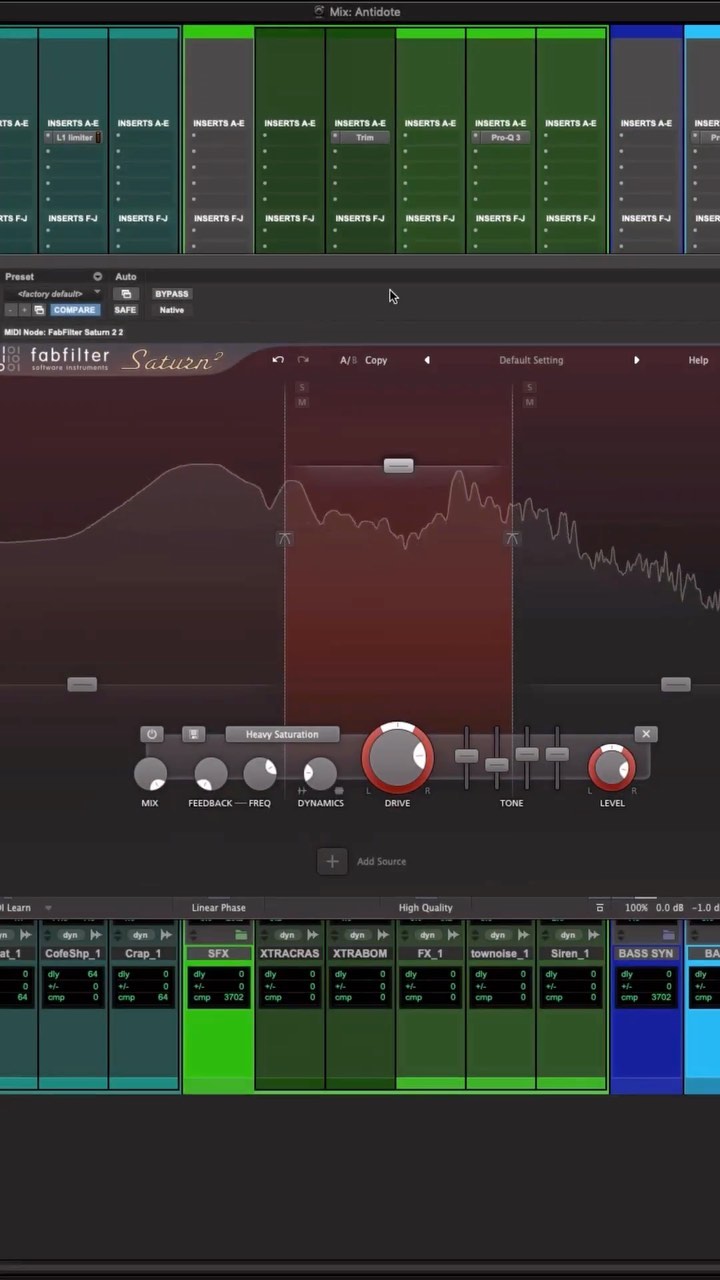Image resolution: width=720 pixels, height=1280 pixels.
Task: Select the XTRABOM track name
Action: point(359,954)
